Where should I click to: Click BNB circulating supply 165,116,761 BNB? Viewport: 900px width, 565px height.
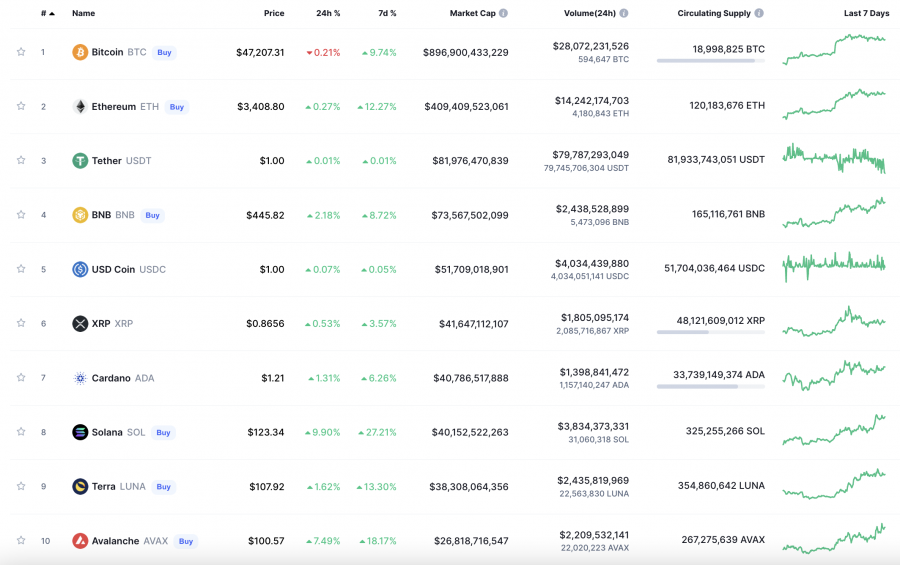pyautogui.click(x=728, y=214)
